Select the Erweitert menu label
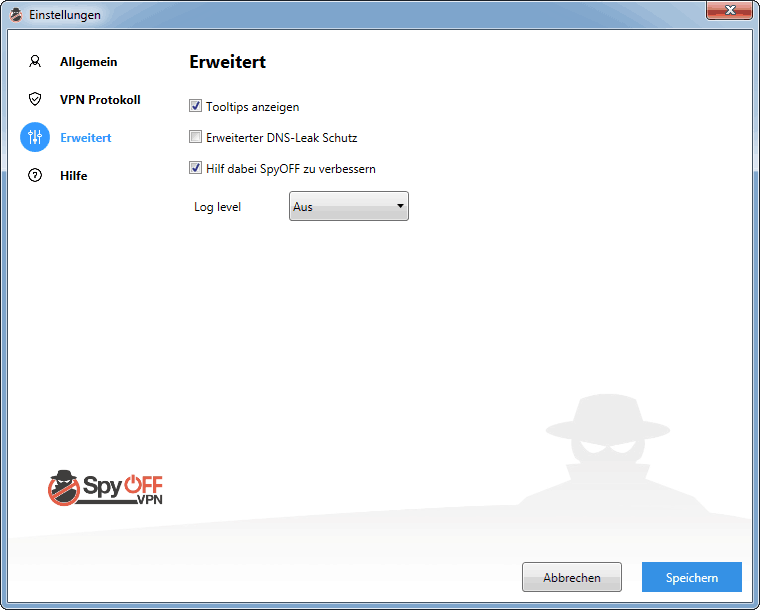Viewport: 760px width, 610px height. [x=86, y=138]
